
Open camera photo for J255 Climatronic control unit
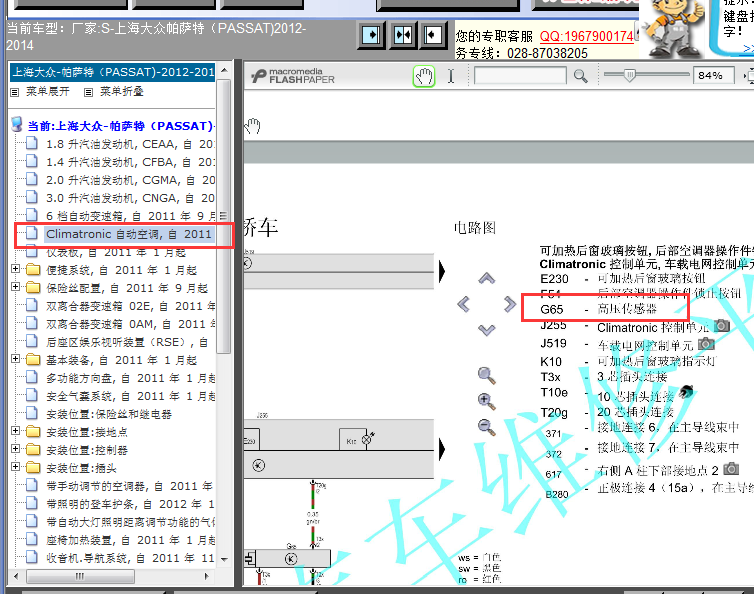coord(722,326)
